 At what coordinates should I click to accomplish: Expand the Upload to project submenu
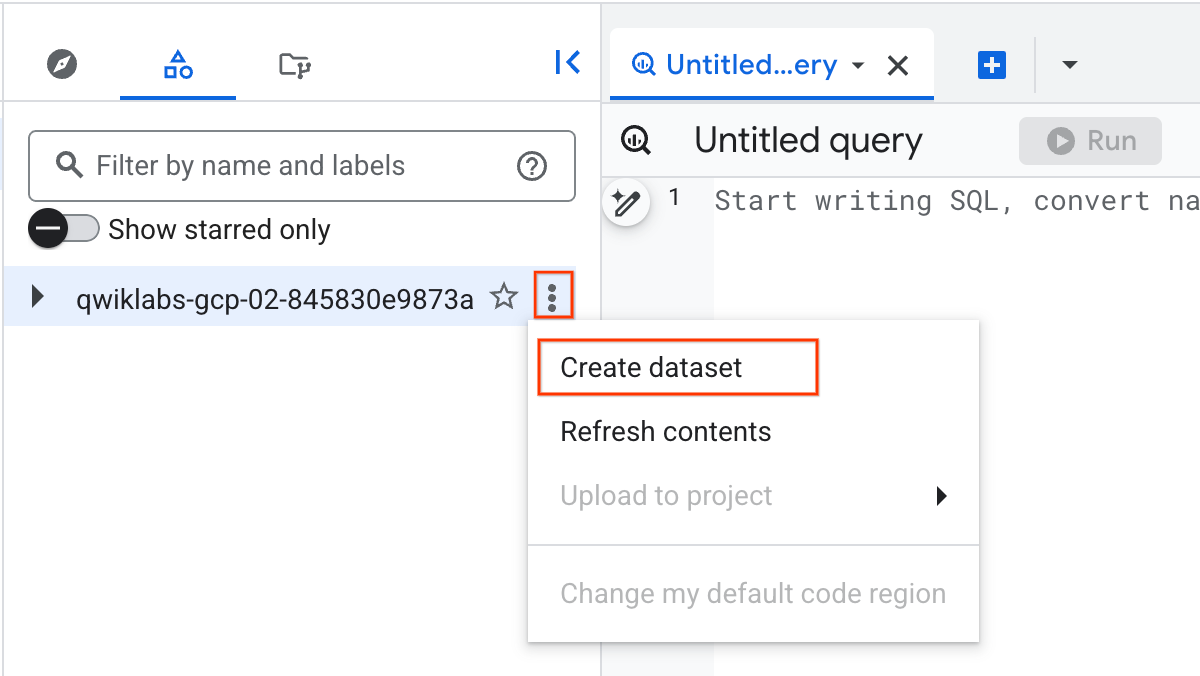tap(940, 495)
